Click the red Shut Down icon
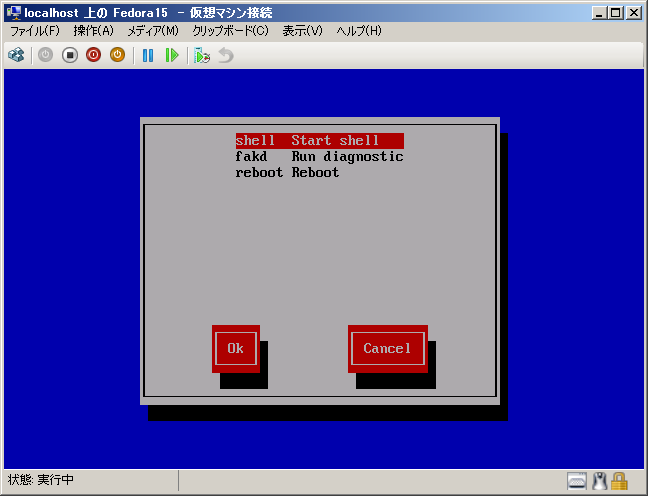Screen dimensions: 648x496 (x=93, y=55)
